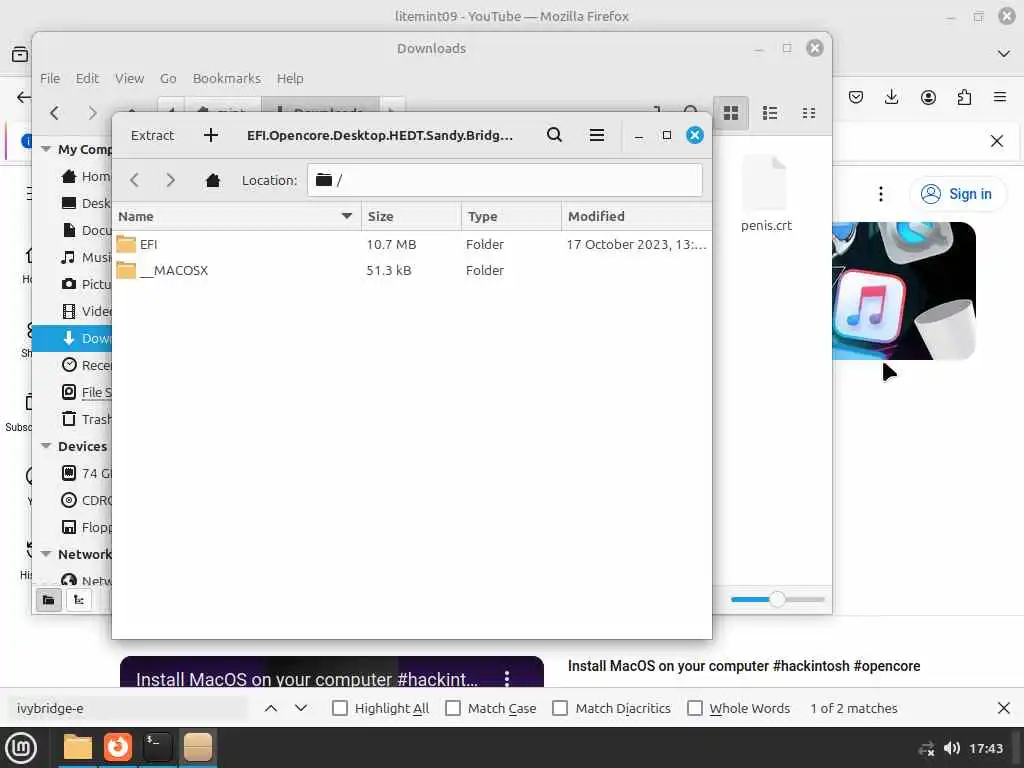1024x768 pixels.
Task: Toggle the Match Diacritics checkbox
Action: pyautogui.click(x=560, y=708)
